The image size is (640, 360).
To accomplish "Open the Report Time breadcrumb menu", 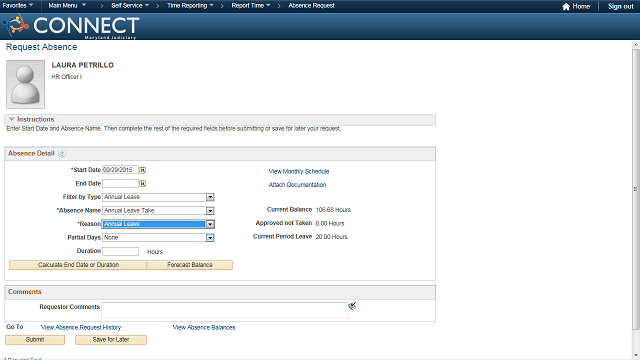I will point(251,6).
